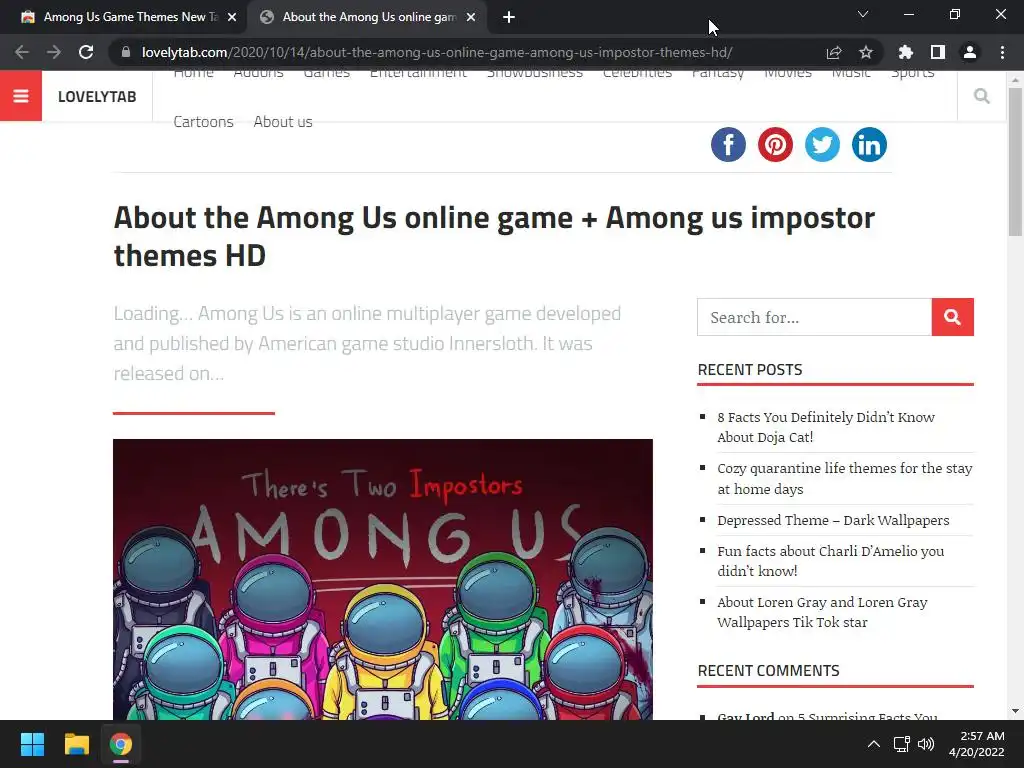1024x768 pixels.
Task: Click the RECENT POSTS heading
Action: pos(750,370)
